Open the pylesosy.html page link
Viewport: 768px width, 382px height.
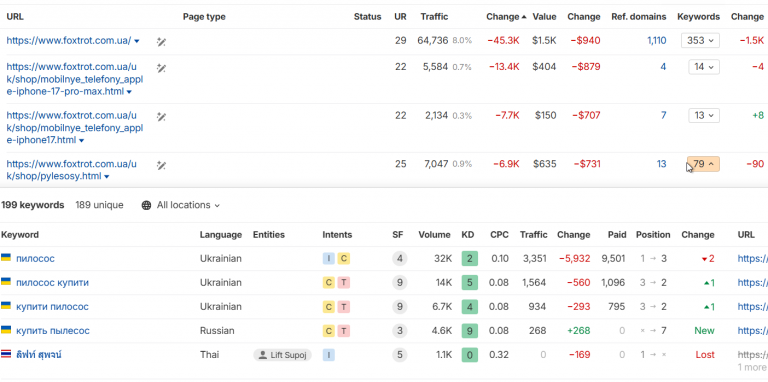coord(72,170)
